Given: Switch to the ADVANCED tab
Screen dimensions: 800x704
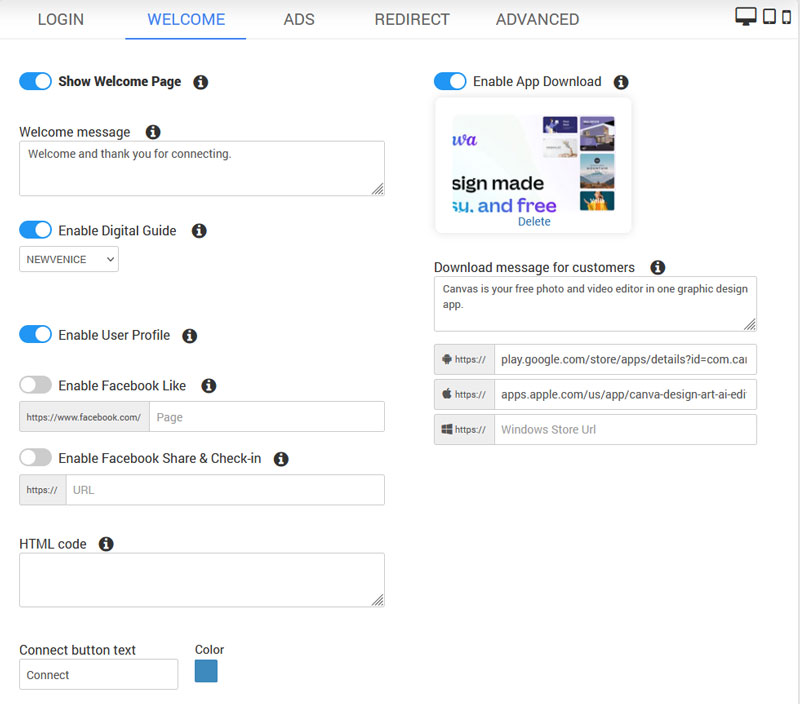Looking at the screenshot, I should pos(537,19).
